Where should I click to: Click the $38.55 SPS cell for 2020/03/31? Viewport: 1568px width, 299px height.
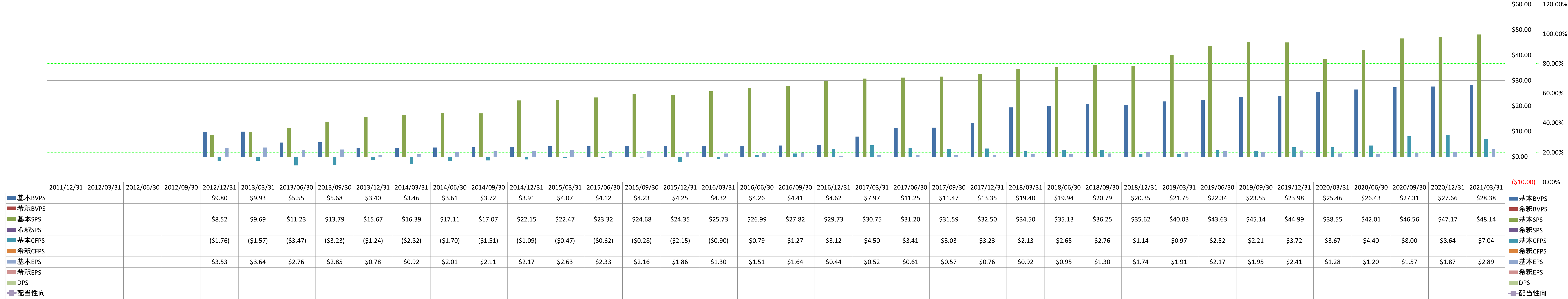[x=1332, y=219]
